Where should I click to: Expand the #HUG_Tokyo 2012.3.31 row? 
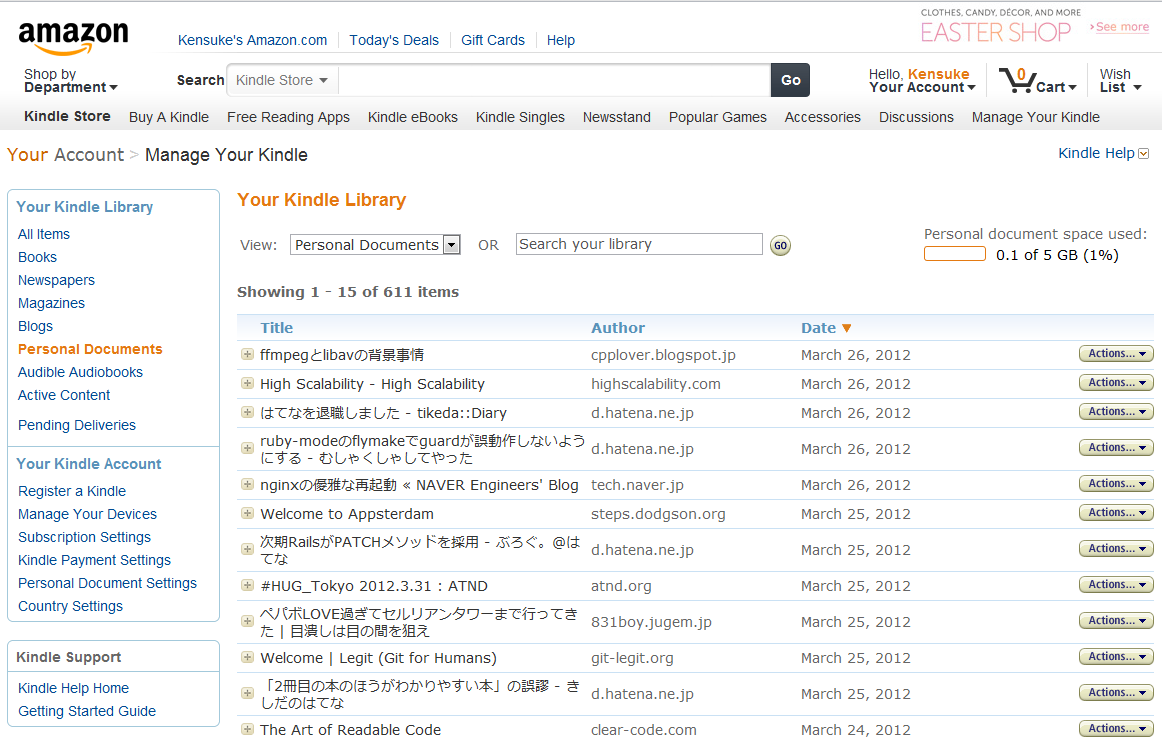tap(248, 585)
